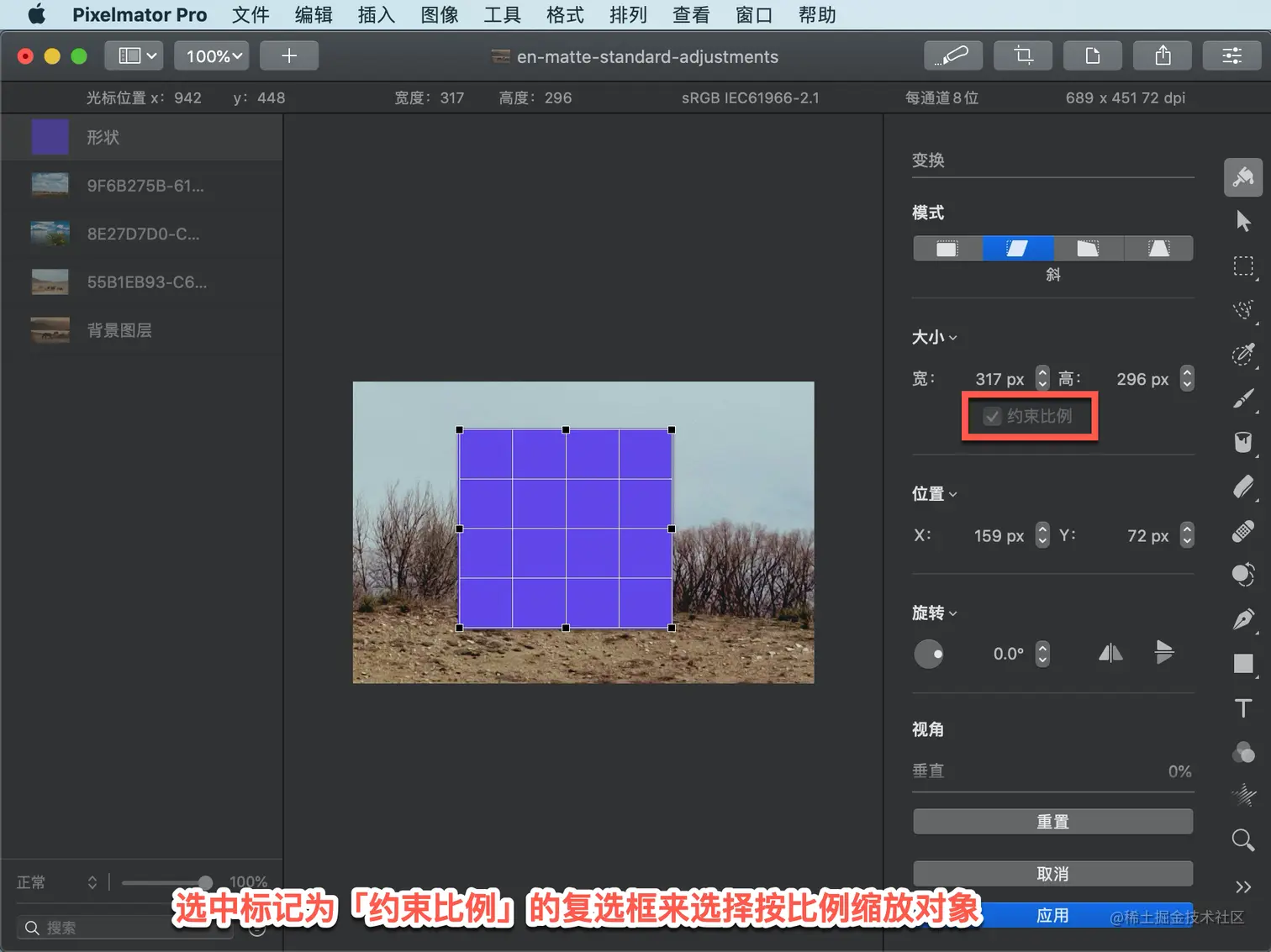This screenshot has height=952, width=1271.
Task: Click the drawing pen icon in the toolbar
Action: tap(953, 55)
